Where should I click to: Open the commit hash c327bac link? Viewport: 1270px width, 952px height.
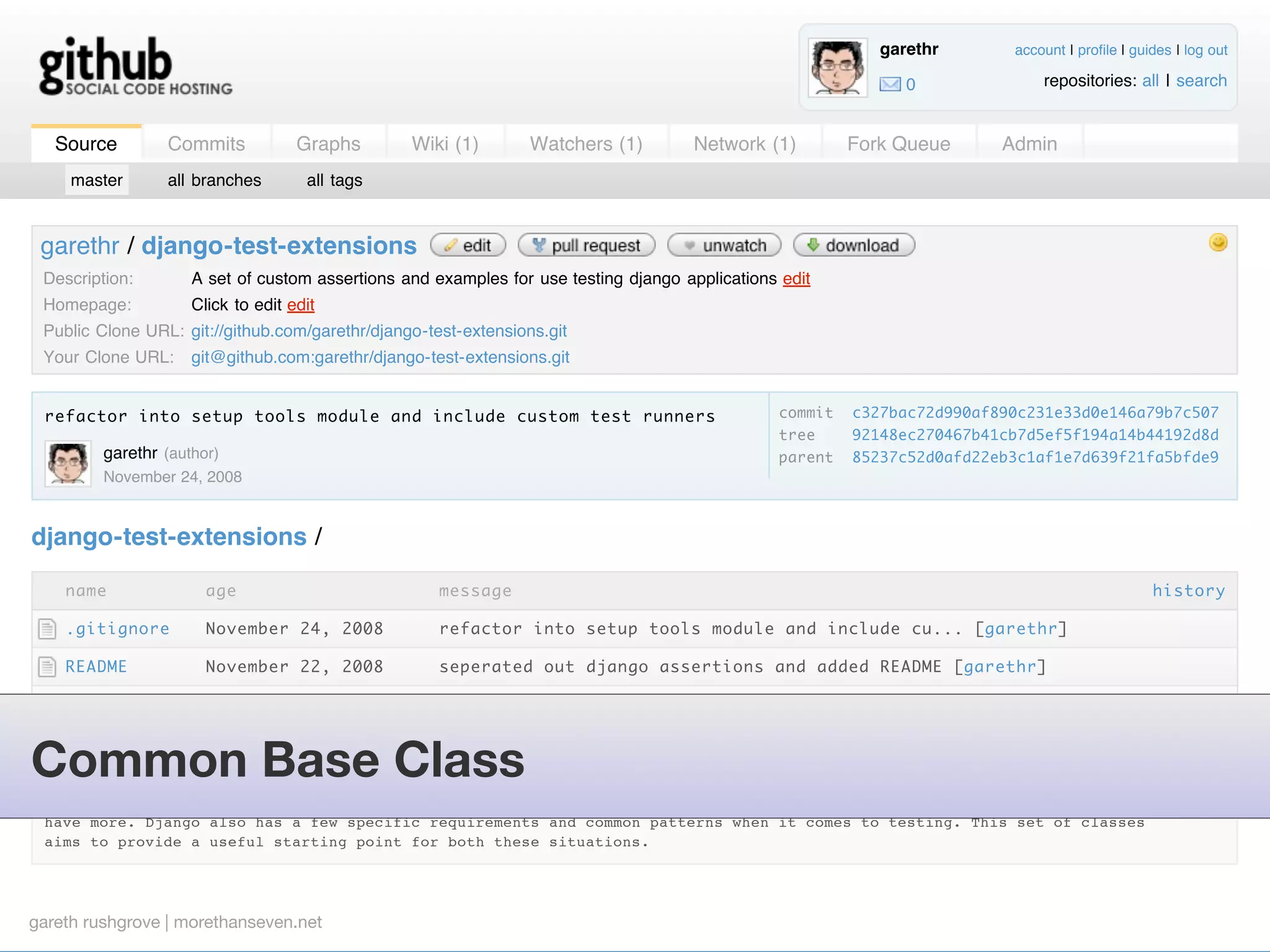[x=1035, y=413]
